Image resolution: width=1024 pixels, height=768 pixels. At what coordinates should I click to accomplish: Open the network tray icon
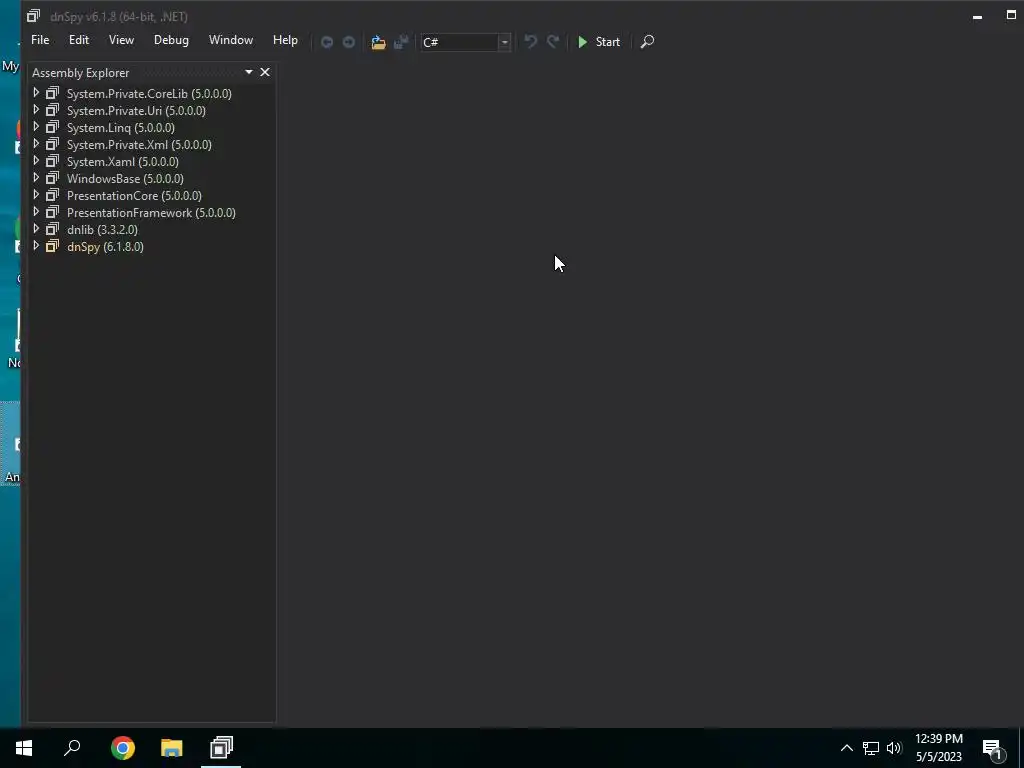pyautogui.click(x=871, y=748)
